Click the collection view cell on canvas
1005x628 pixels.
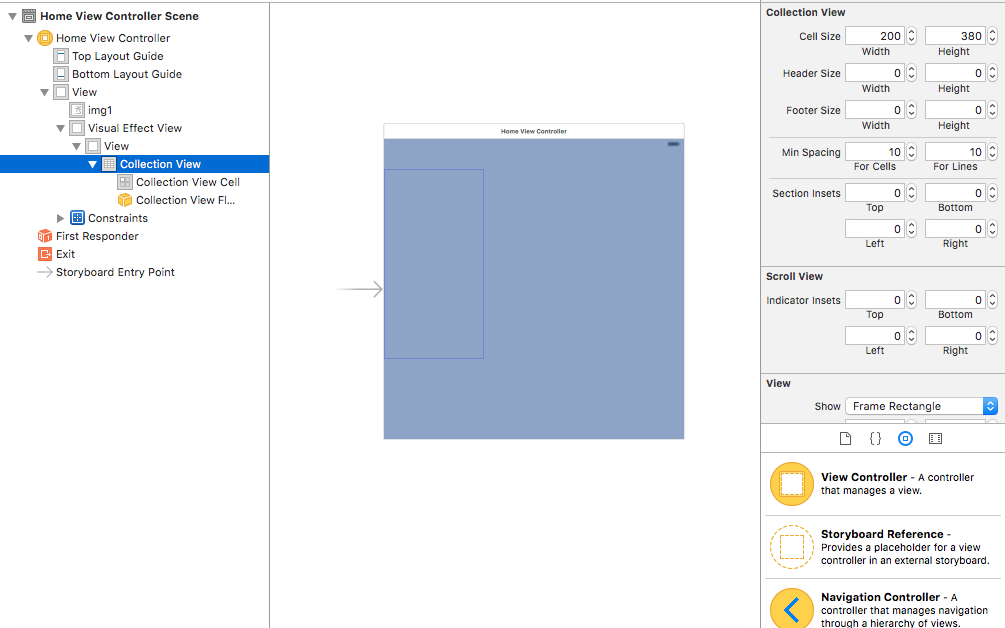(434, 264)
